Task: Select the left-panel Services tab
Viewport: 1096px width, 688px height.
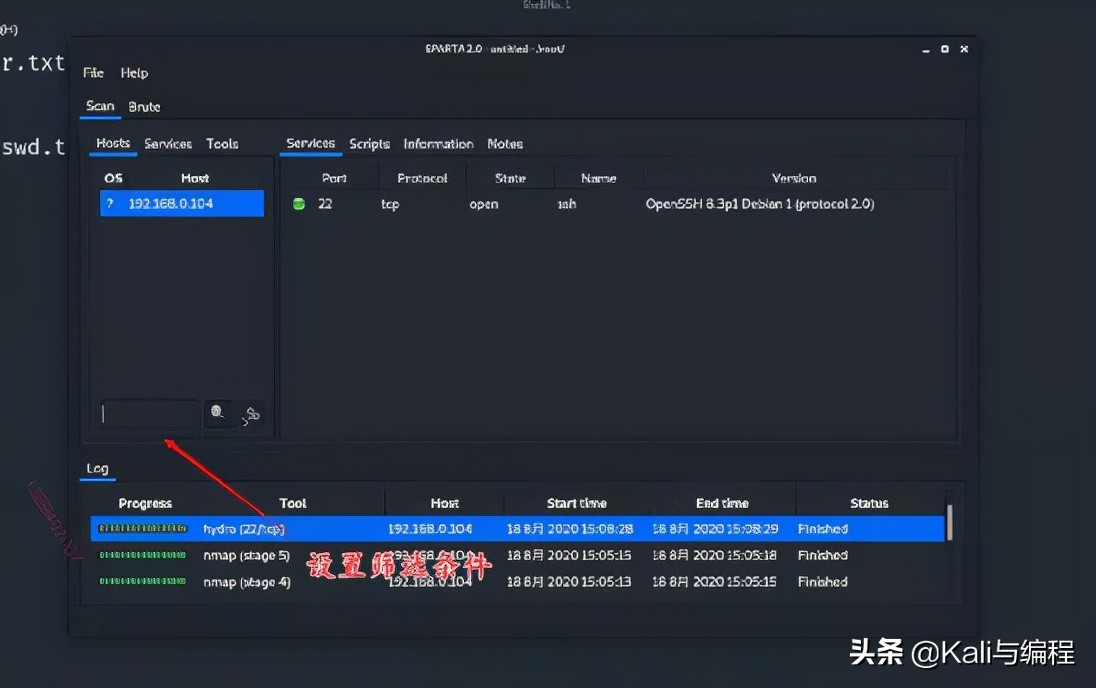Action: tap(168, 144)
